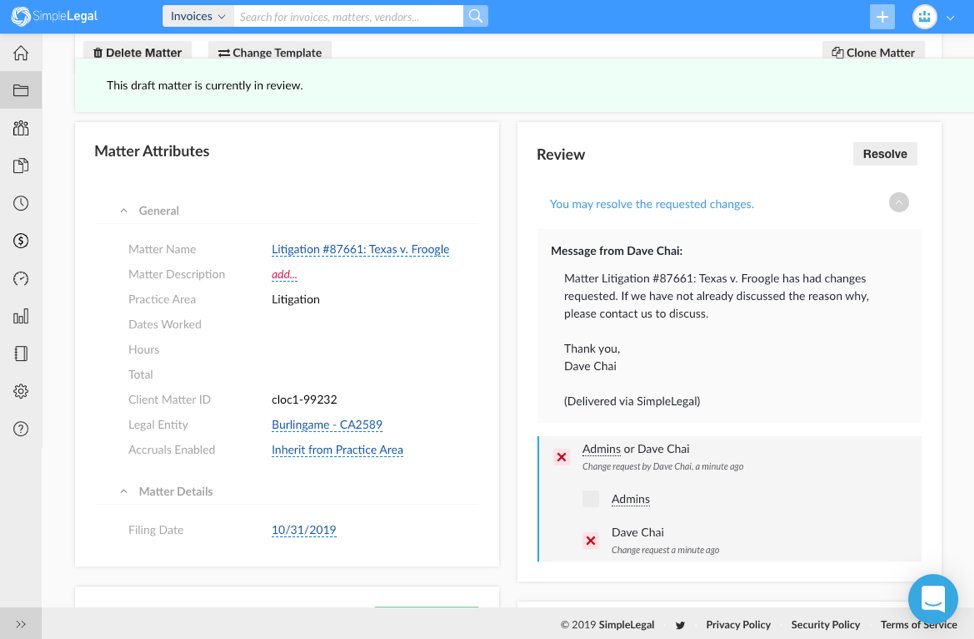This screenshot has width=974, height=639.
Task: Open the Matters folder icon in sidebar
Action: (20, 91)
